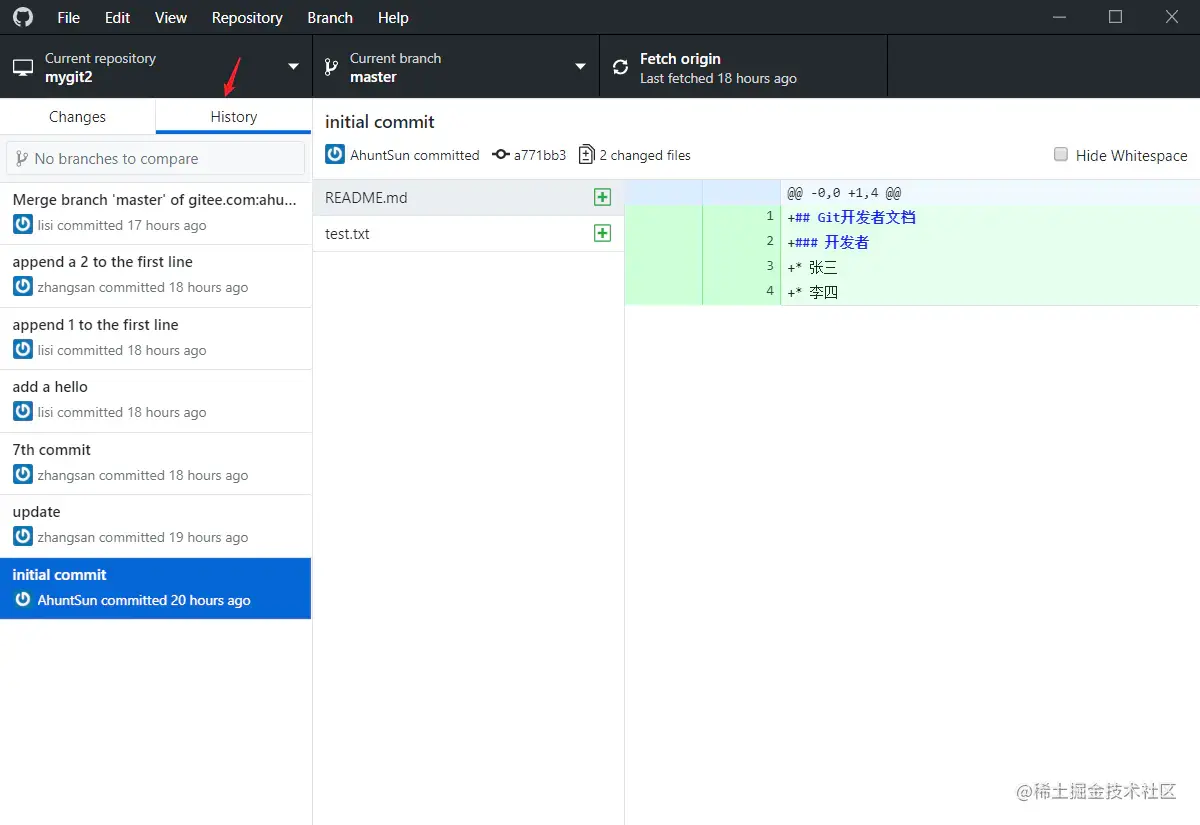
Task: Click the a771bb3 commit hash
Action: (540, 155)
